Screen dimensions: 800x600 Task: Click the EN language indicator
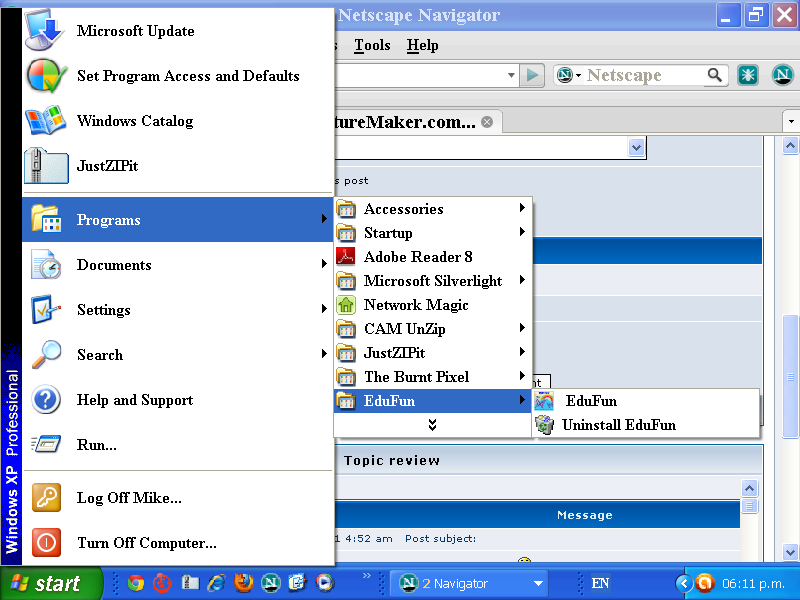tap(600, 583)
